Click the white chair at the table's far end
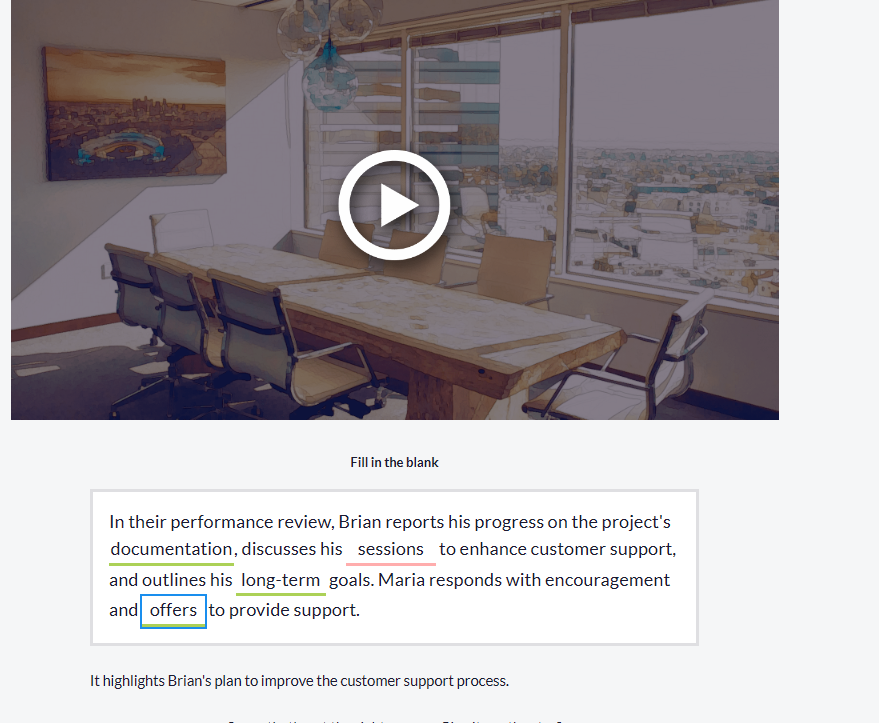 (182, 231)
